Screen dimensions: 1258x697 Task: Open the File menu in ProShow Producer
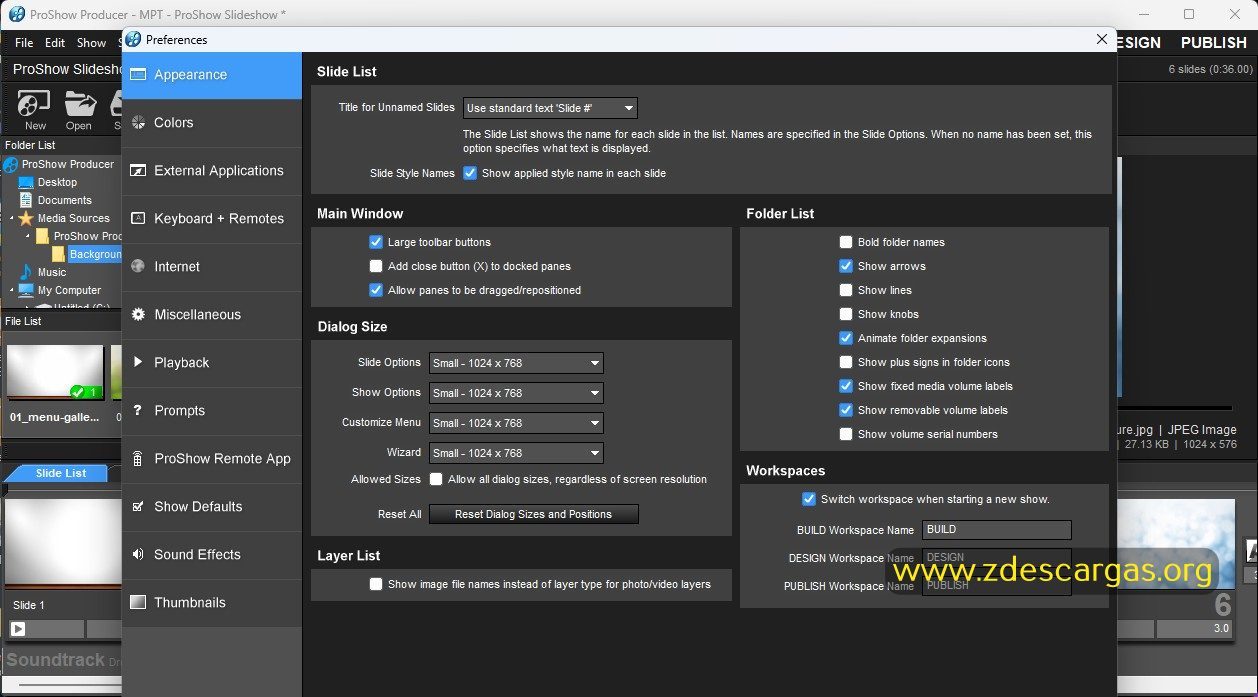pyautogui.click(x=24, y=43)
